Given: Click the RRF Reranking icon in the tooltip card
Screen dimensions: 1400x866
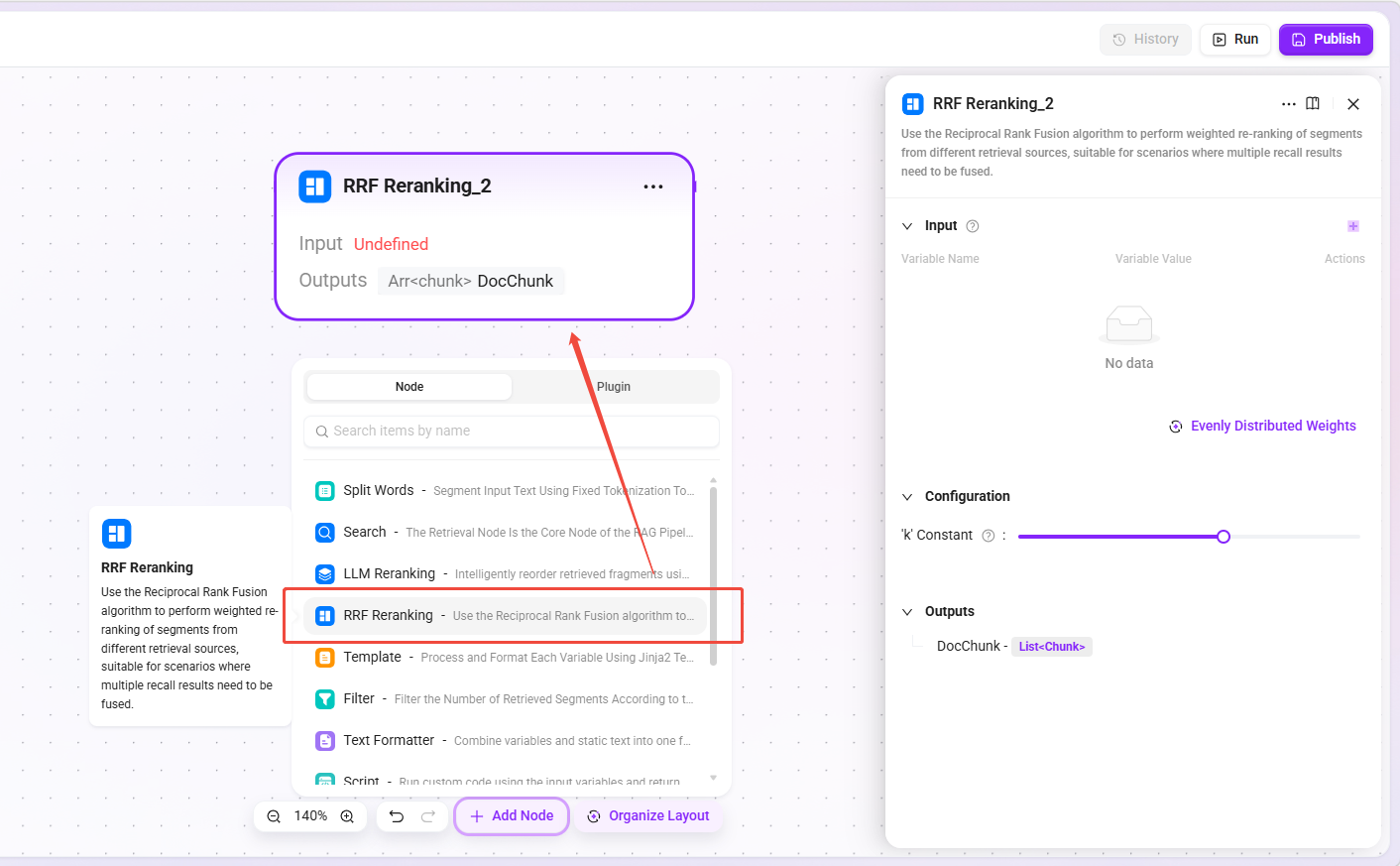Looking at the screenshot, I should [116, 534].
